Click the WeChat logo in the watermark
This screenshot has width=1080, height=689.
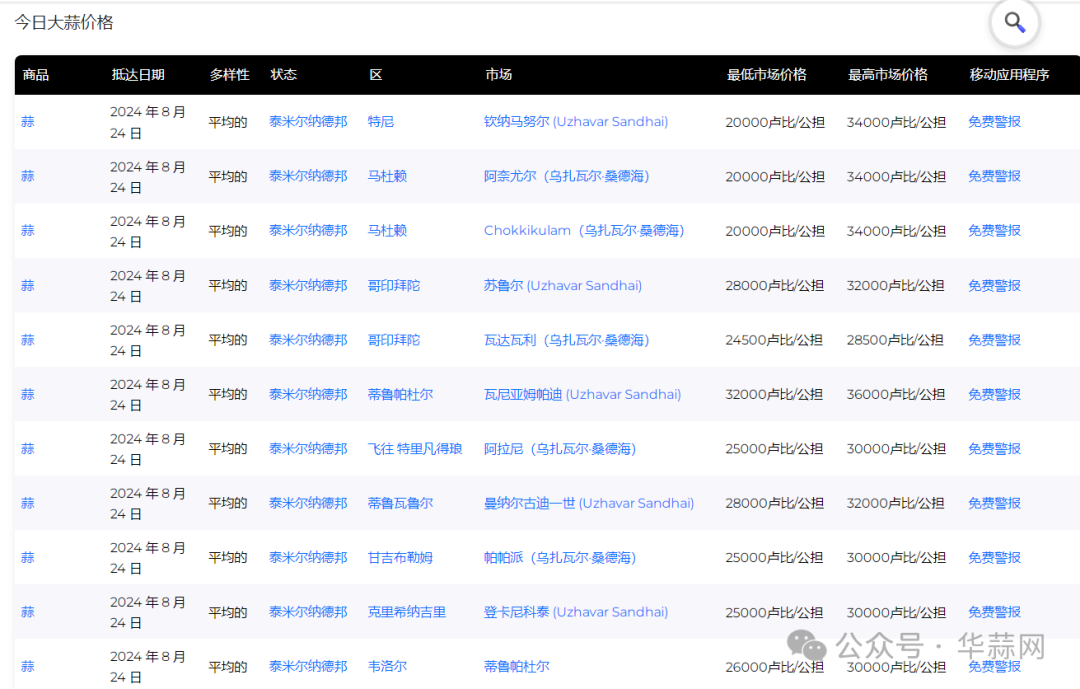806,646
